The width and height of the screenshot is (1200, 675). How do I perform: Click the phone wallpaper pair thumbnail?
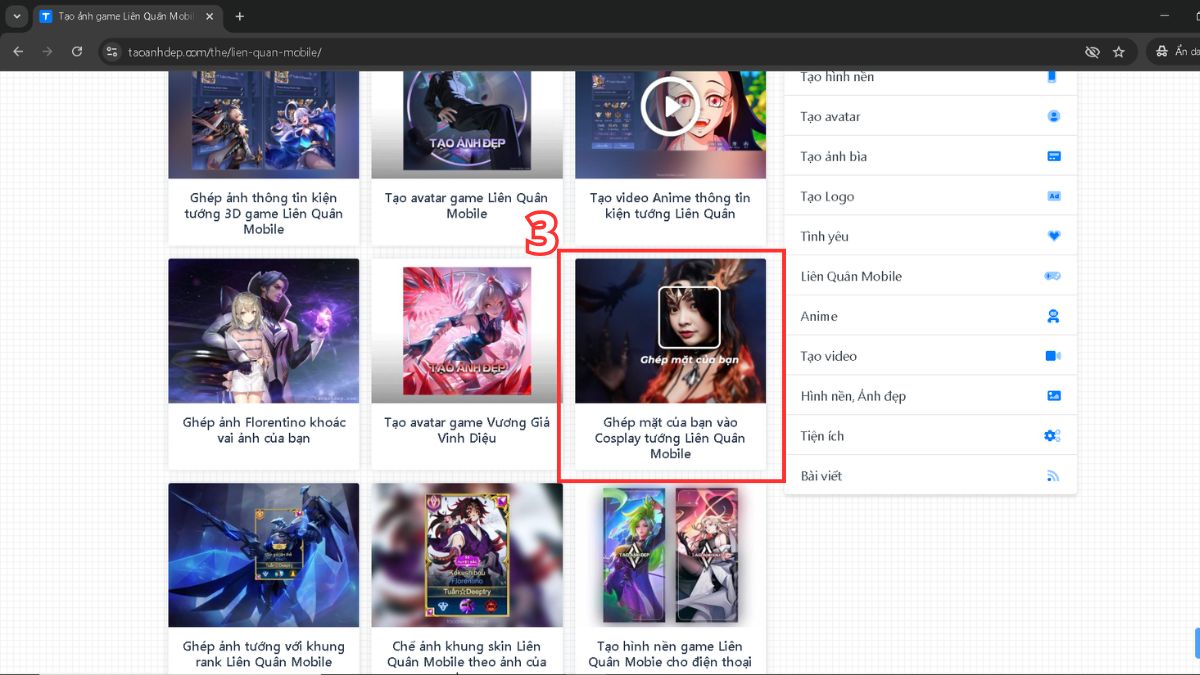[670, 555]
